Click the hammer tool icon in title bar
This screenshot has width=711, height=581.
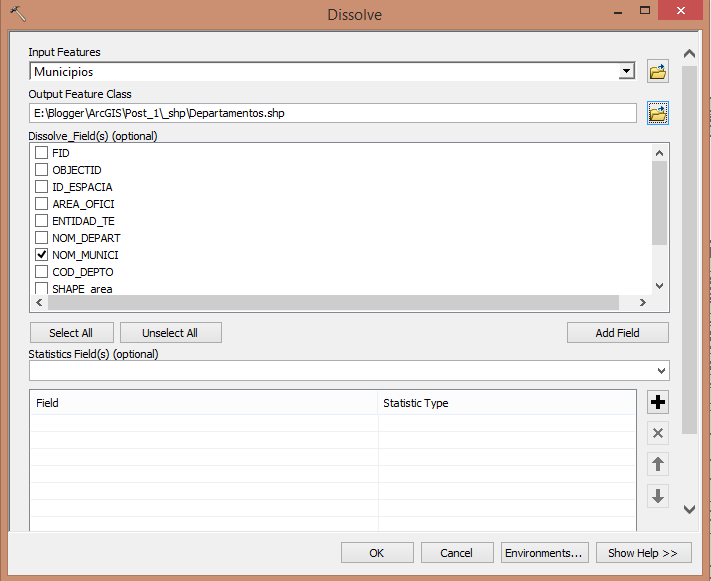[17, 14]
